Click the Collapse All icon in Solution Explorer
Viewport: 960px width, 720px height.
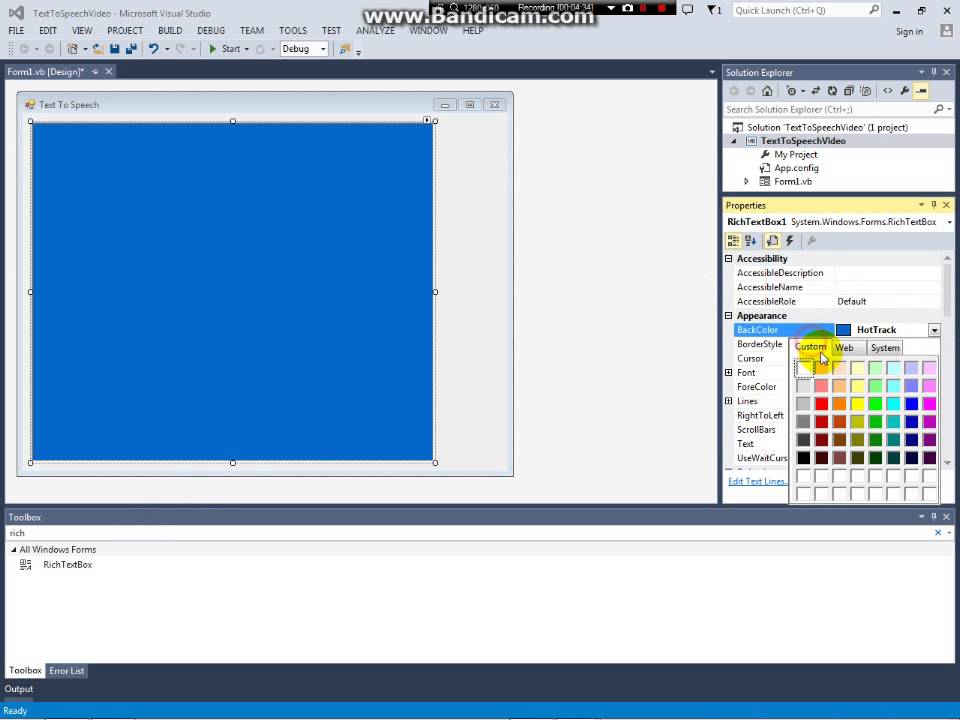click(x=849, y=91)
